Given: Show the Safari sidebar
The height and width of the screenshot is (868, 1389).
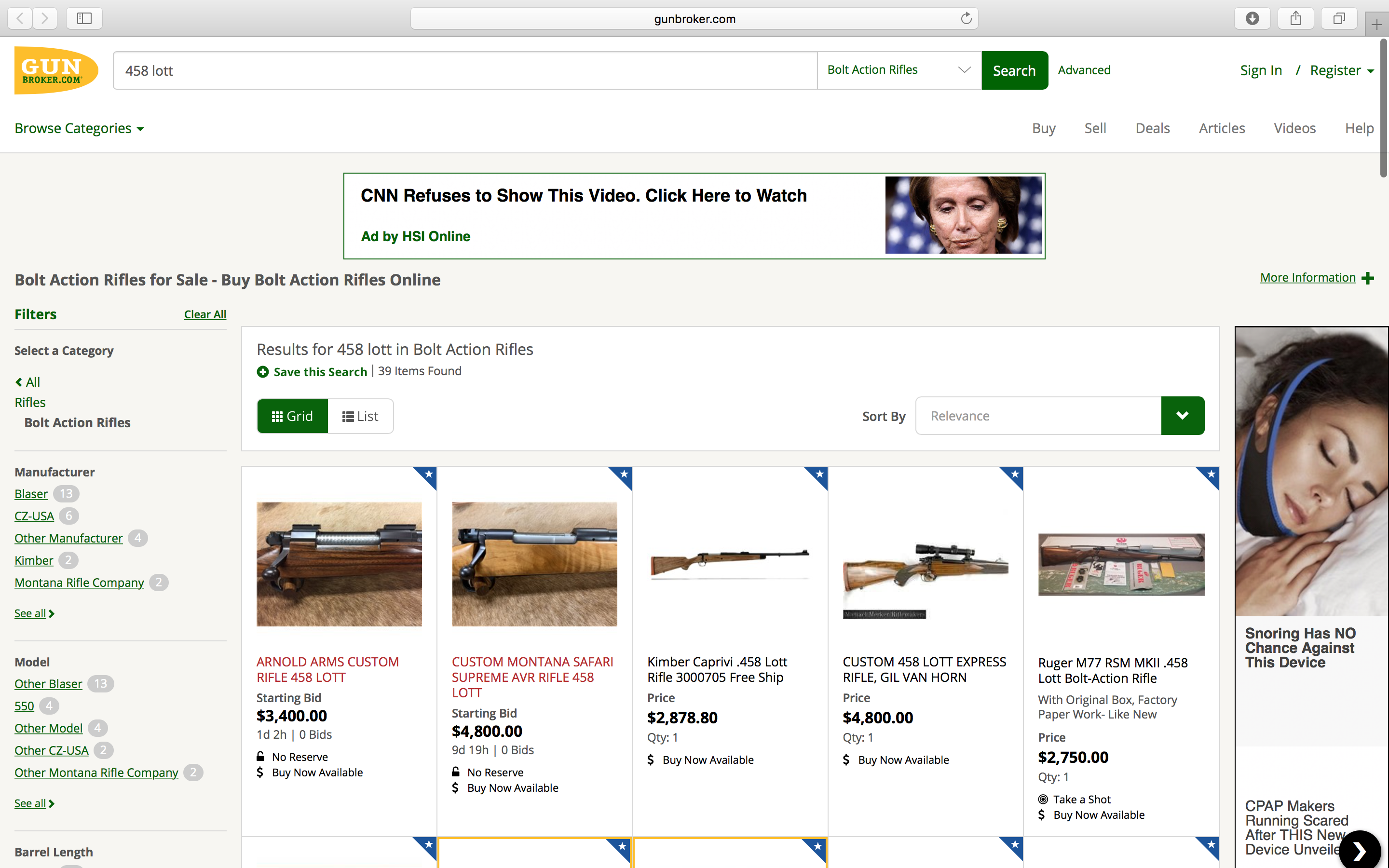Looking at the screenshot, I should click(84, 18).
